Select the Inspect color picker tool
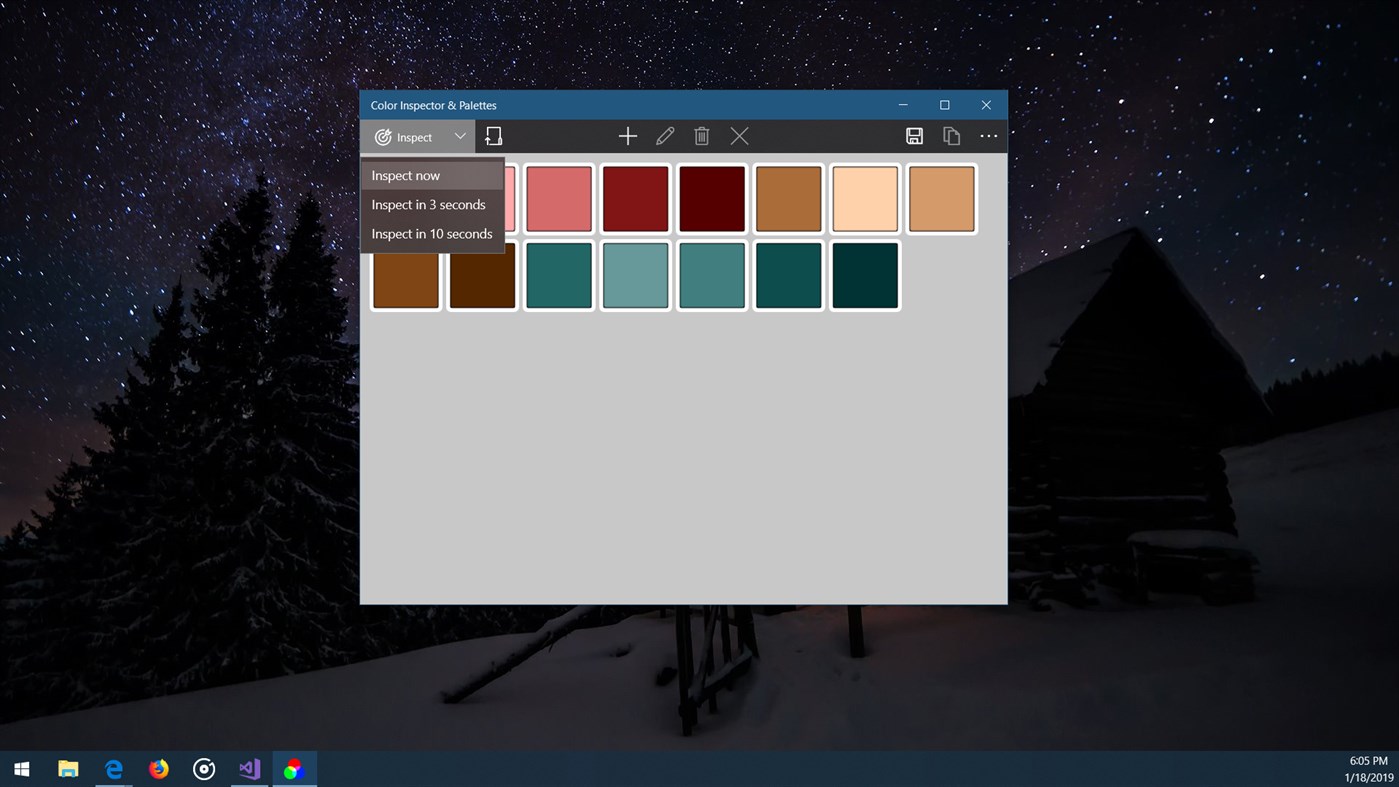Image resolution: width=1399 pixels, height=787 pixels. click(405, 136)
